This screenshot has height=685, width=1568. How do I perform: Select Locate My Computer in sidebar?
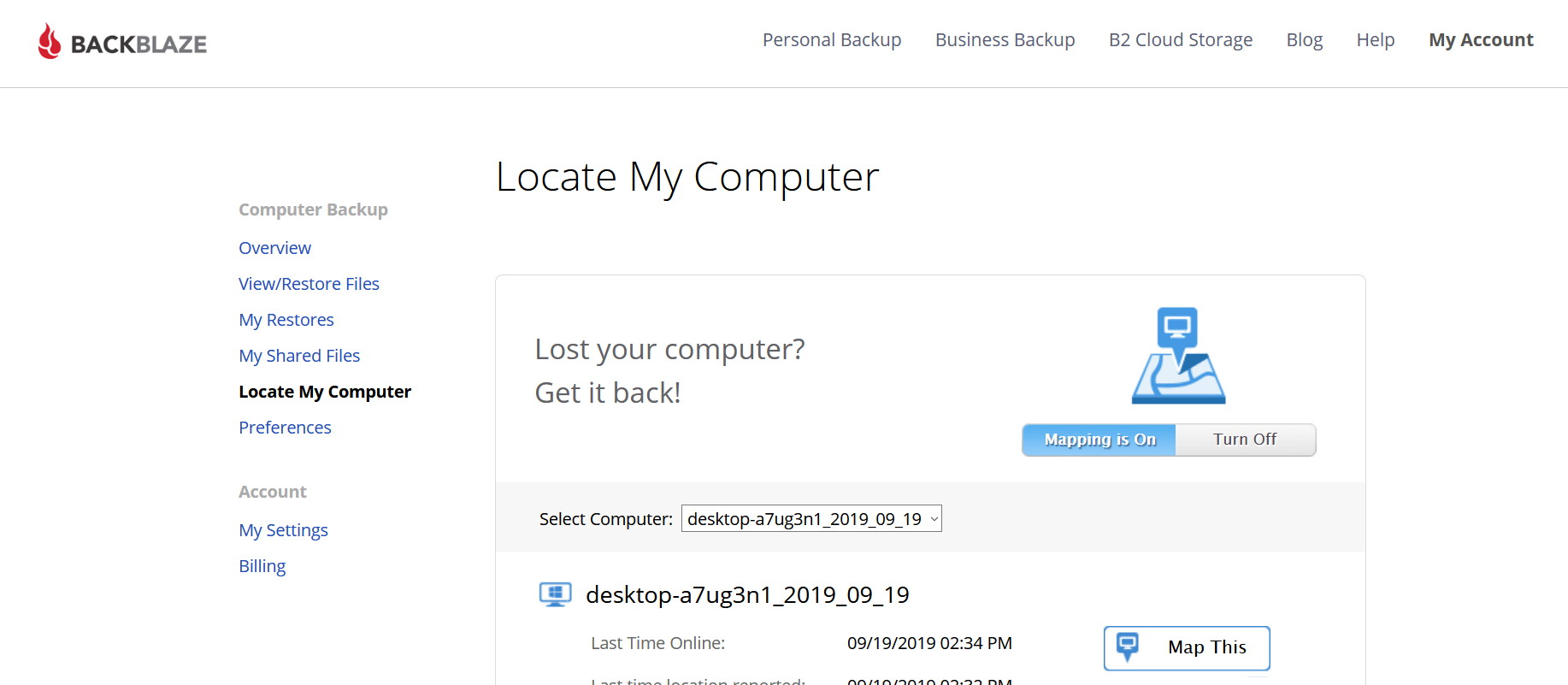[325, 392]
